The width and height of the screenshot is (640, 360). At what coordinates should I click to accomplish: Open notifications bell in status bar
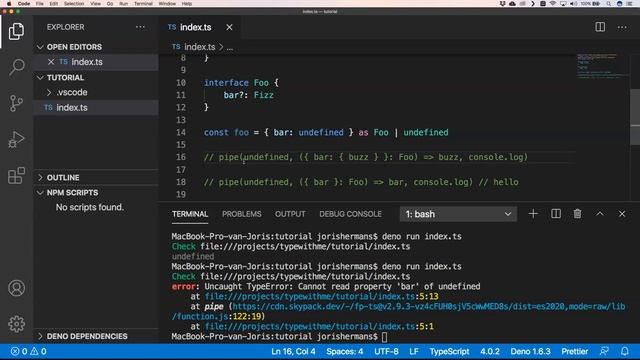tap(625, 351)
